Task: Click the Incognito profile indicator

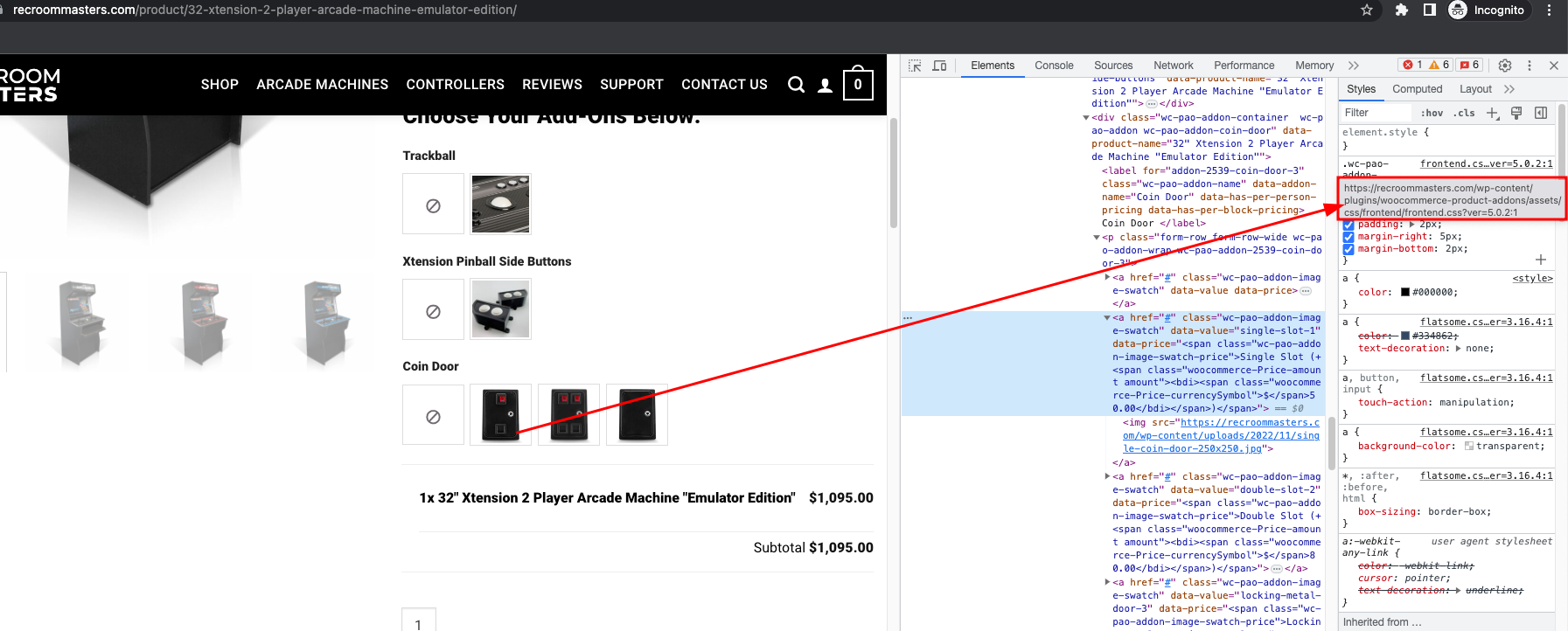Action: pyautogui.click(x=1487, y=10)
